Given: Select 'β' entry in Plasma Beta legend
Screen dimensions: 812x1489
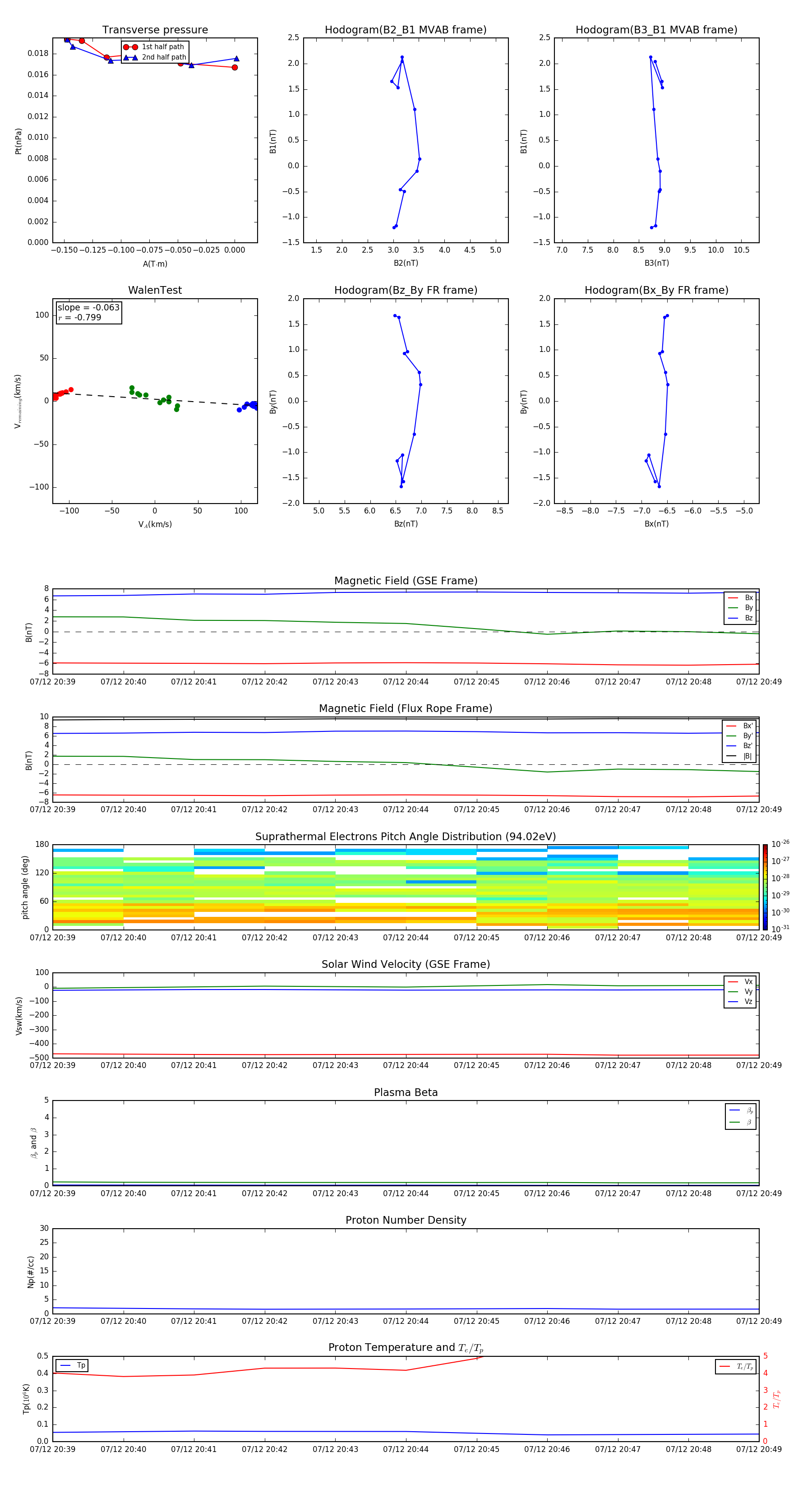Looking at the screenshot, I should 741,1123.
